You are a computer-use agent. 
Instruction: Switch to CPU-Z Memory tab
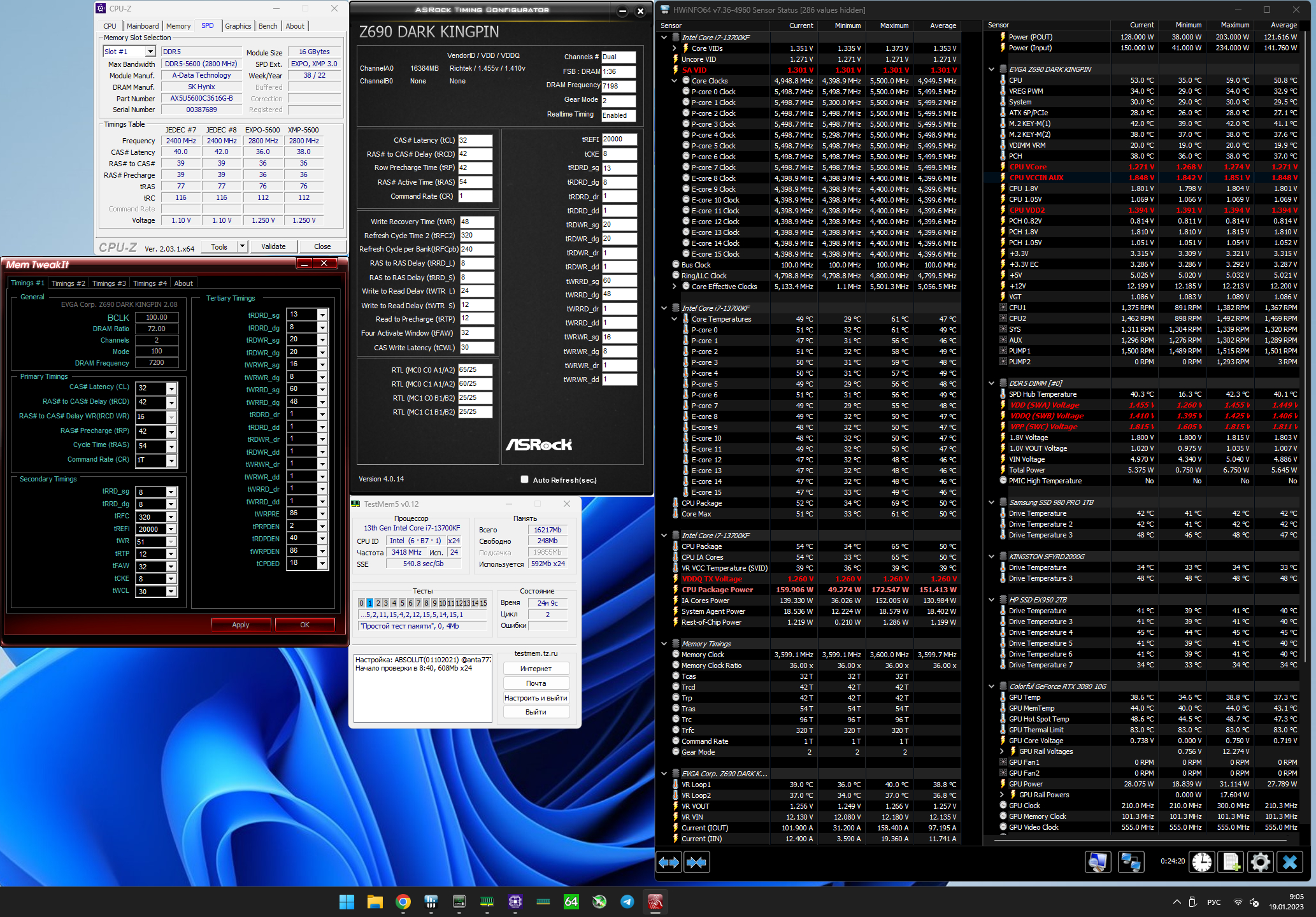[x=178, y=26]
